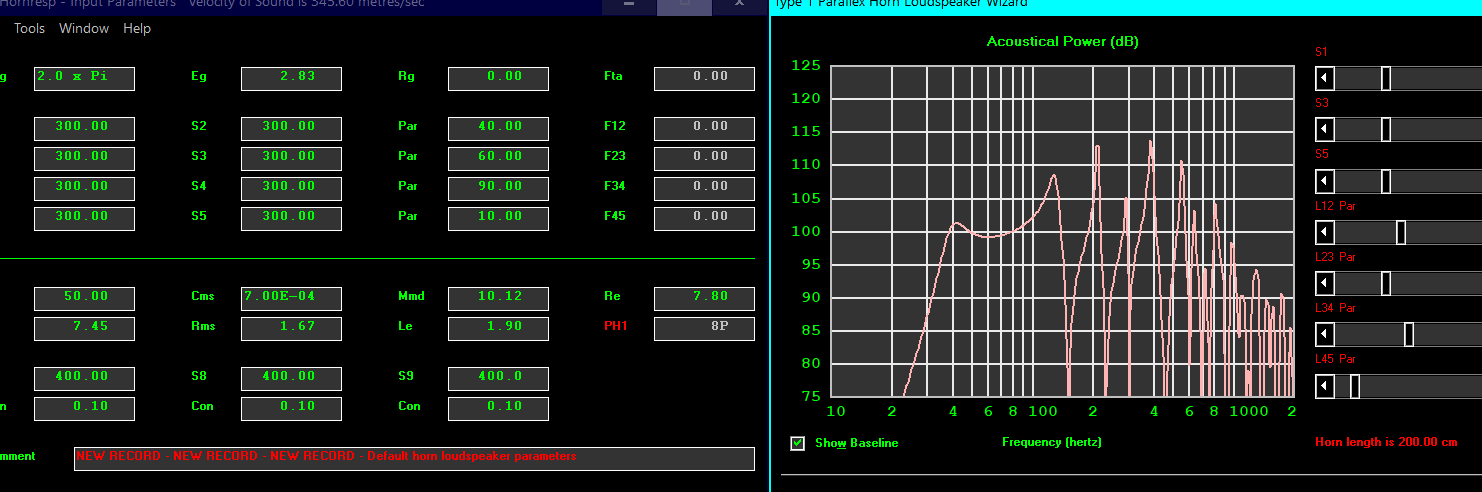Select the S4 field showing 300.00
Image resolution: width=1482 pixels, height=492 pixels.
pyautogui.click(x=291, y=189)
